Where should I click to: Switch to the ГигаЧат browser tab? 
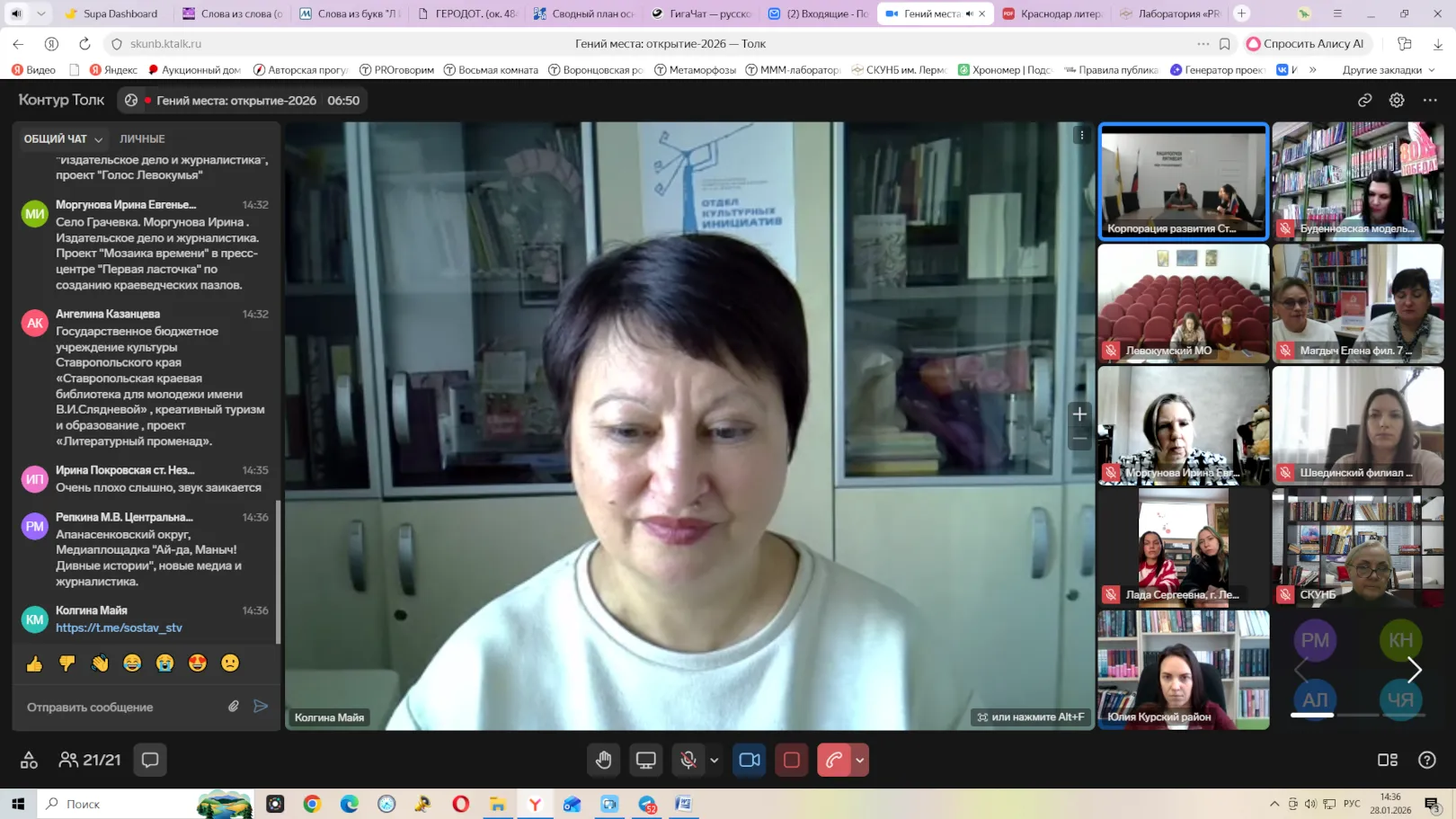[702, 13]
